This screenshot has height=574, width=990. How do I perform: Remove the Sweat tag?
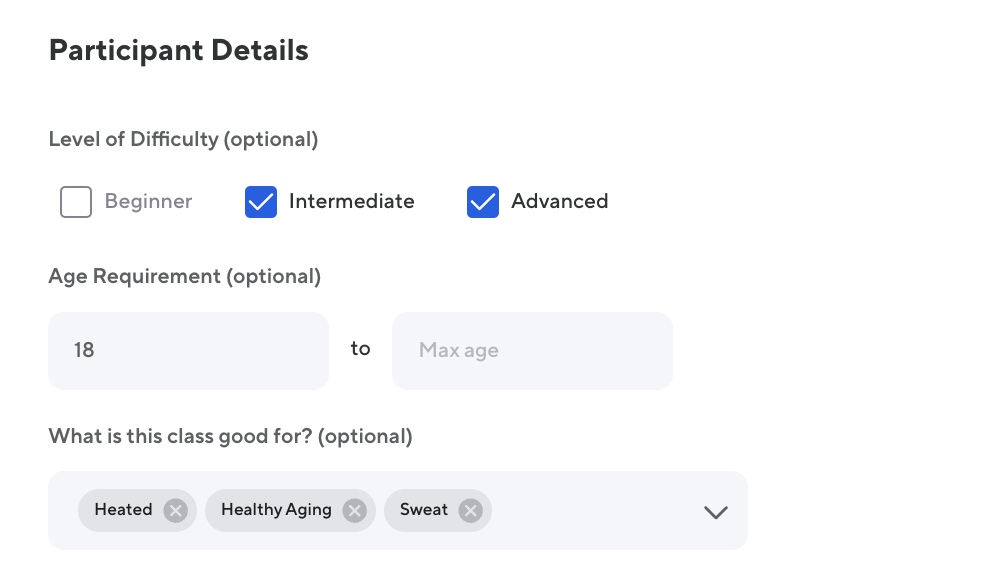click(470, 511)
